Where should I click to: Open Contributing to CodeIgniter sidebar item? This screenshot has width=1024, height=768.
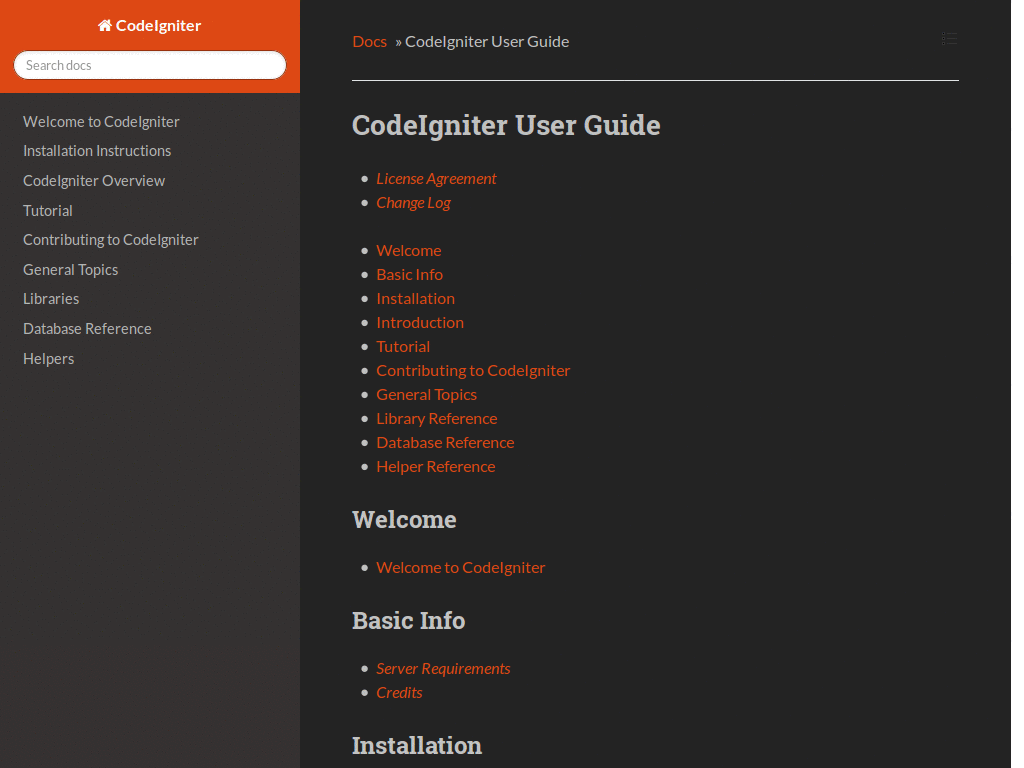click(x=110, y=240)
